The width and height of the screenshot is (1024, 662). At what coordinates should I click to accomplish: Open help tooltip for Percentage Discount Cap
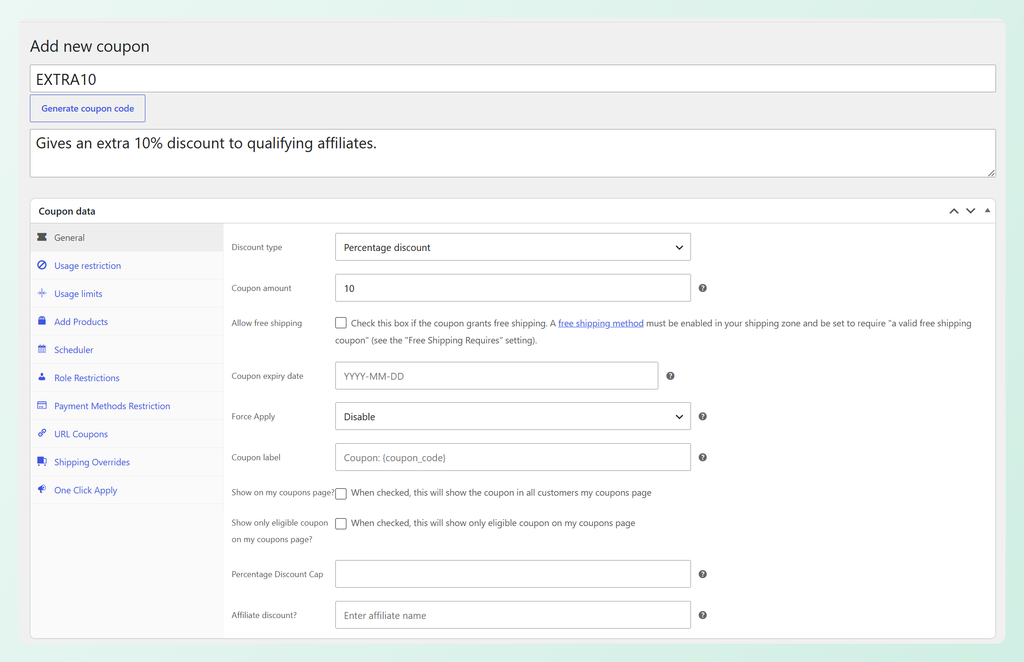(x=703, y=575)
